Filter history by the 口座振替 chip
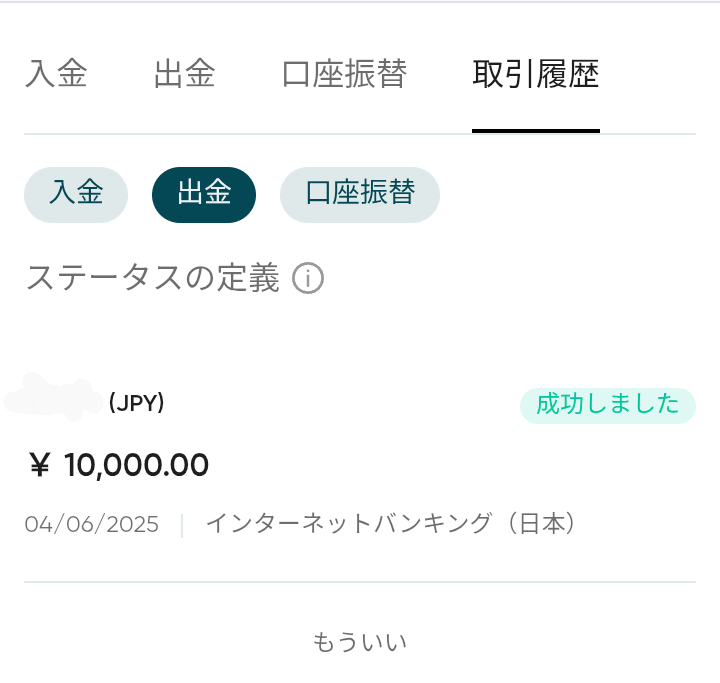Screen dimensions: 720x683 click(360, 195)
